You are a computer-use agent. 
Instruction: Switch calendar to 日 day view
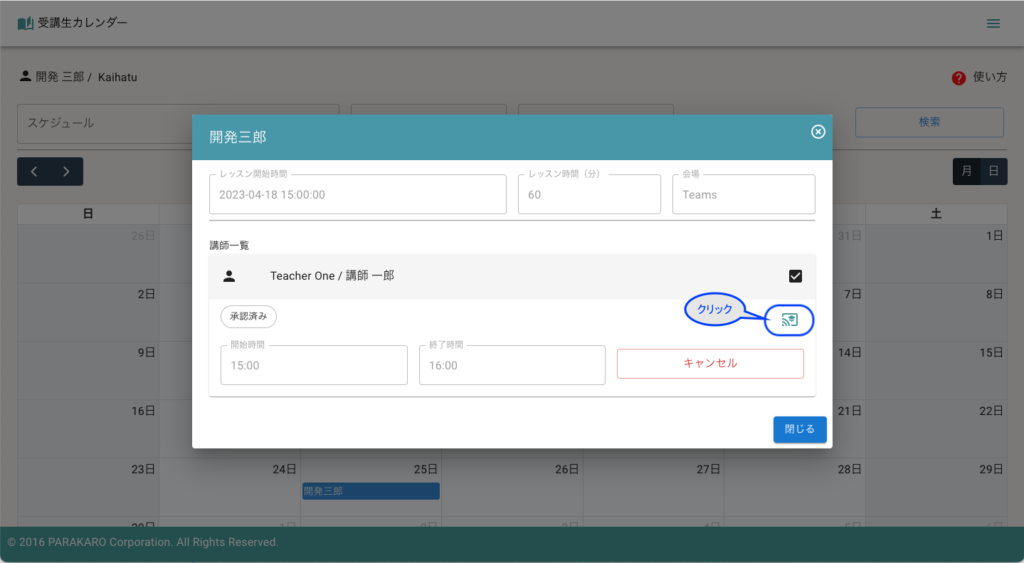pos(992,172)
